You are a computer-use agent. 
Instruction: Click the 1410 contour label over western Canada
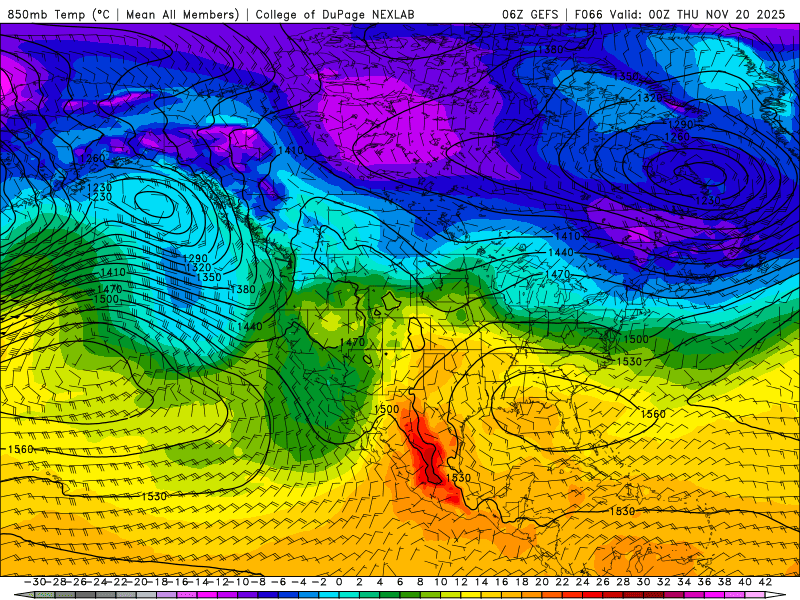coord(291,151)
